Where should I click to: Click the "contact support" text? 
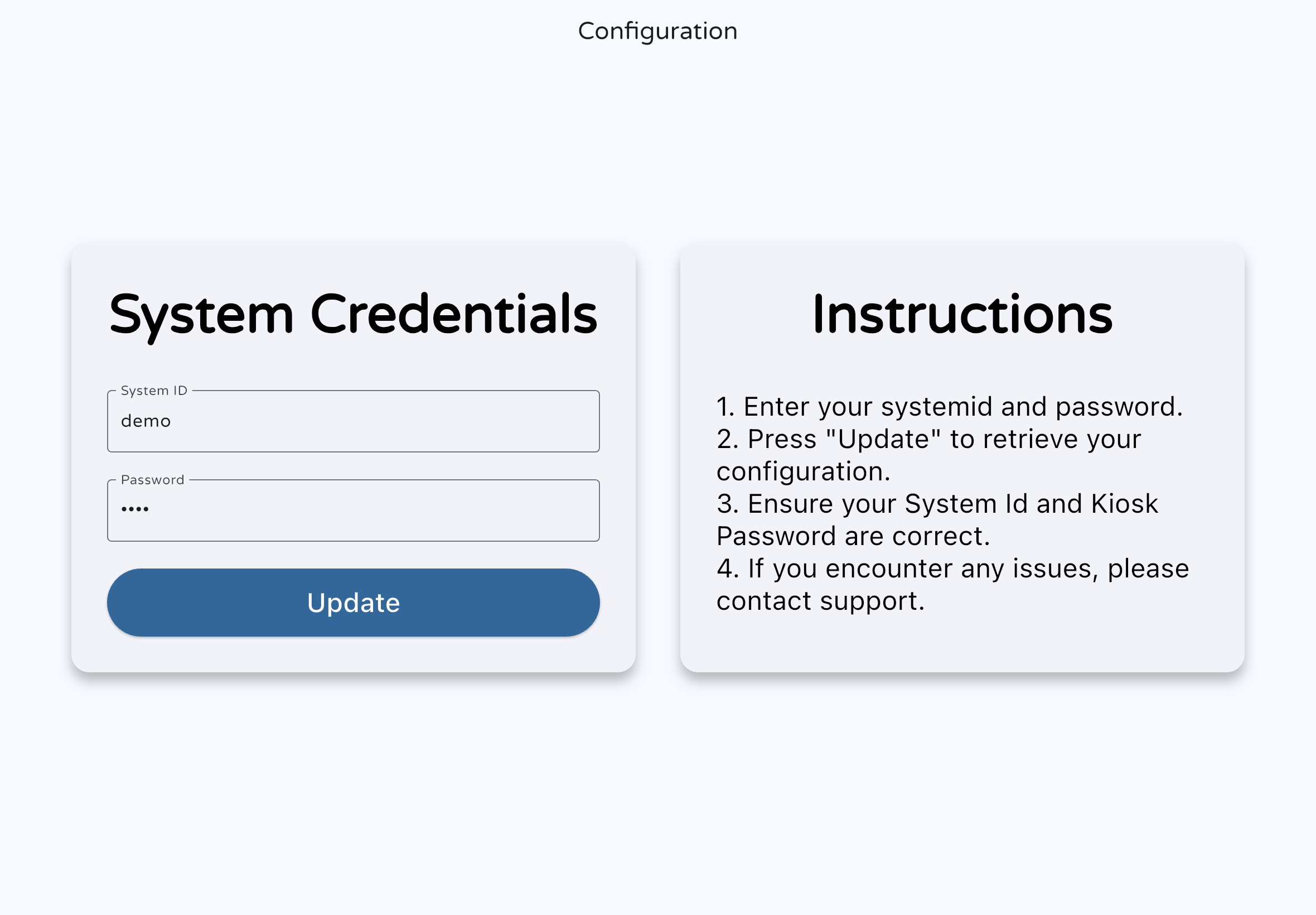[820, 601]
